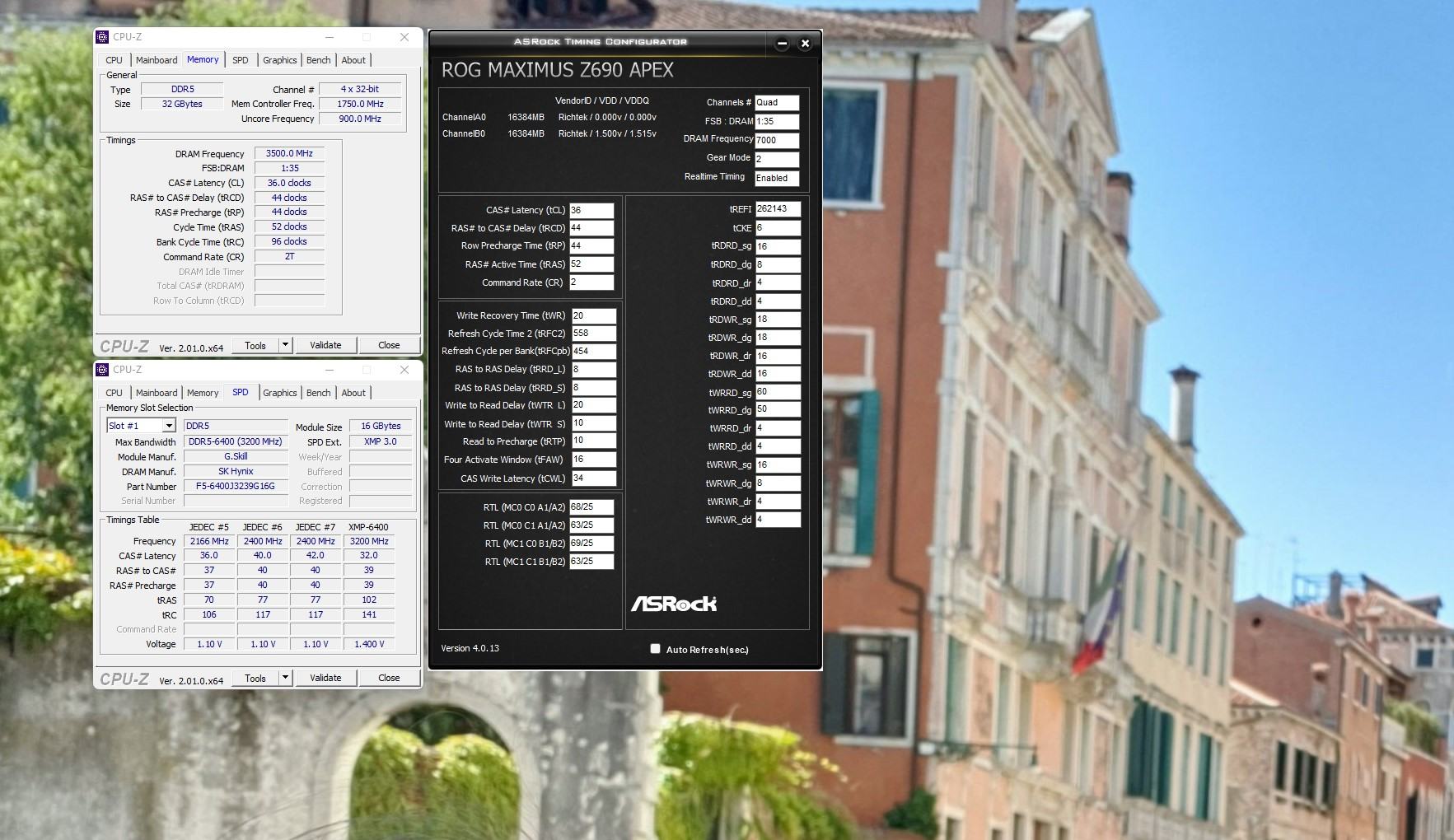Screen dimensions: 1454x840
Task: Click the tRDRD_sg field showing 16
Action: 778,246
